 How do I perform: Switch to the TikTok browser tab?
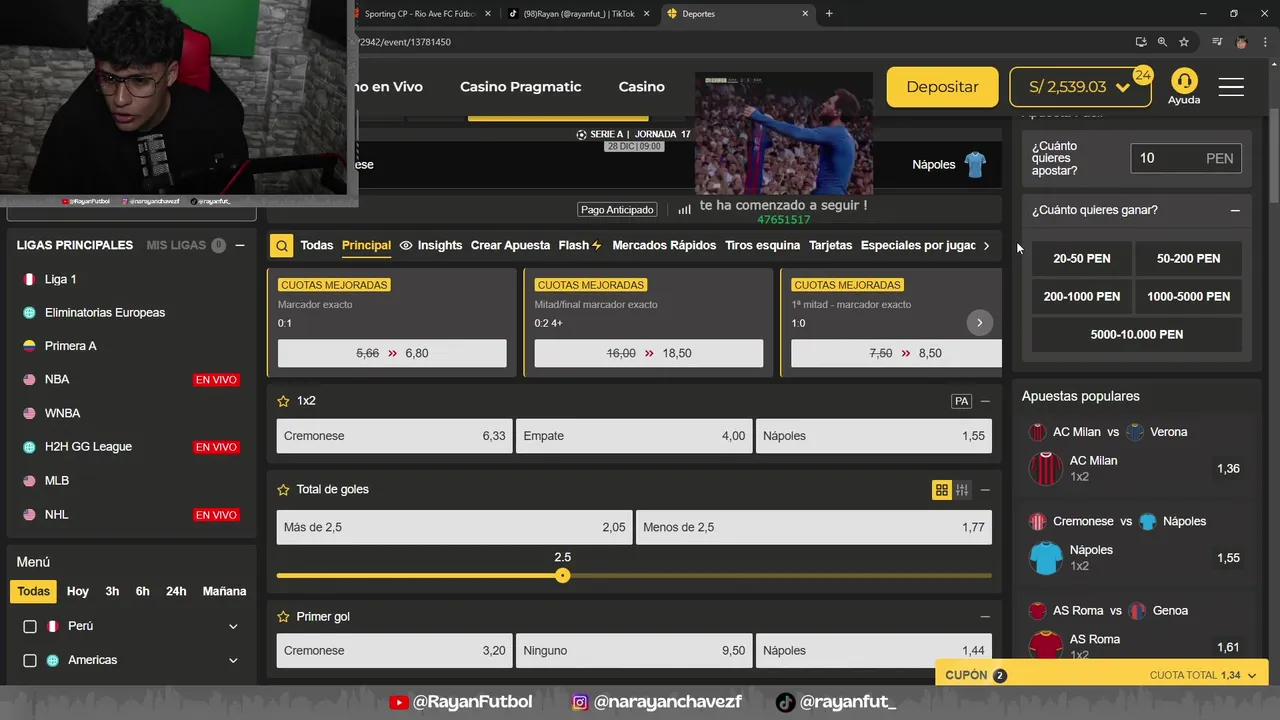578,14
